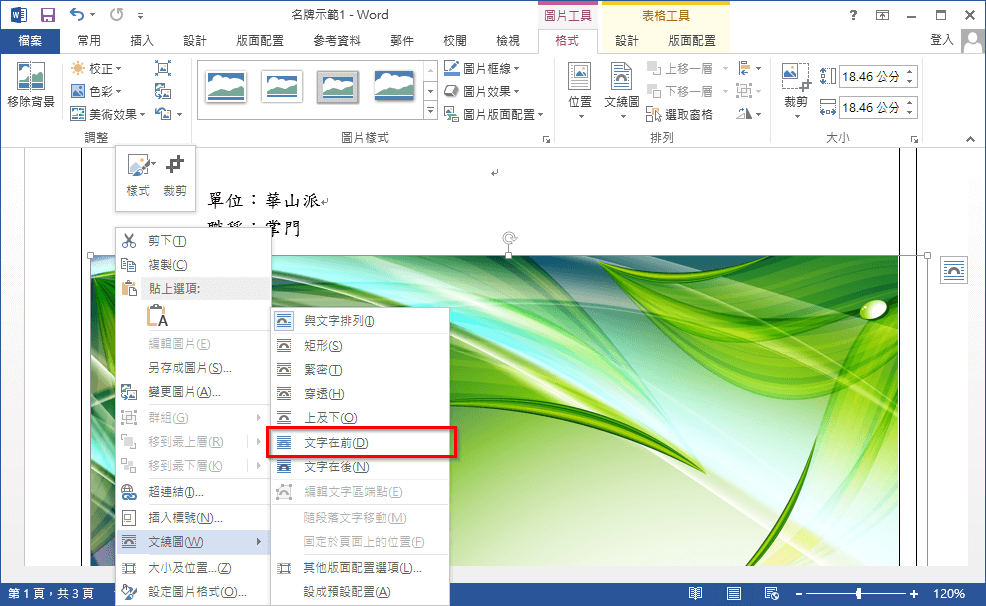Click Sign in (登入) link
The height and width of the screenshot is (606, 986).
click(941, 40)
